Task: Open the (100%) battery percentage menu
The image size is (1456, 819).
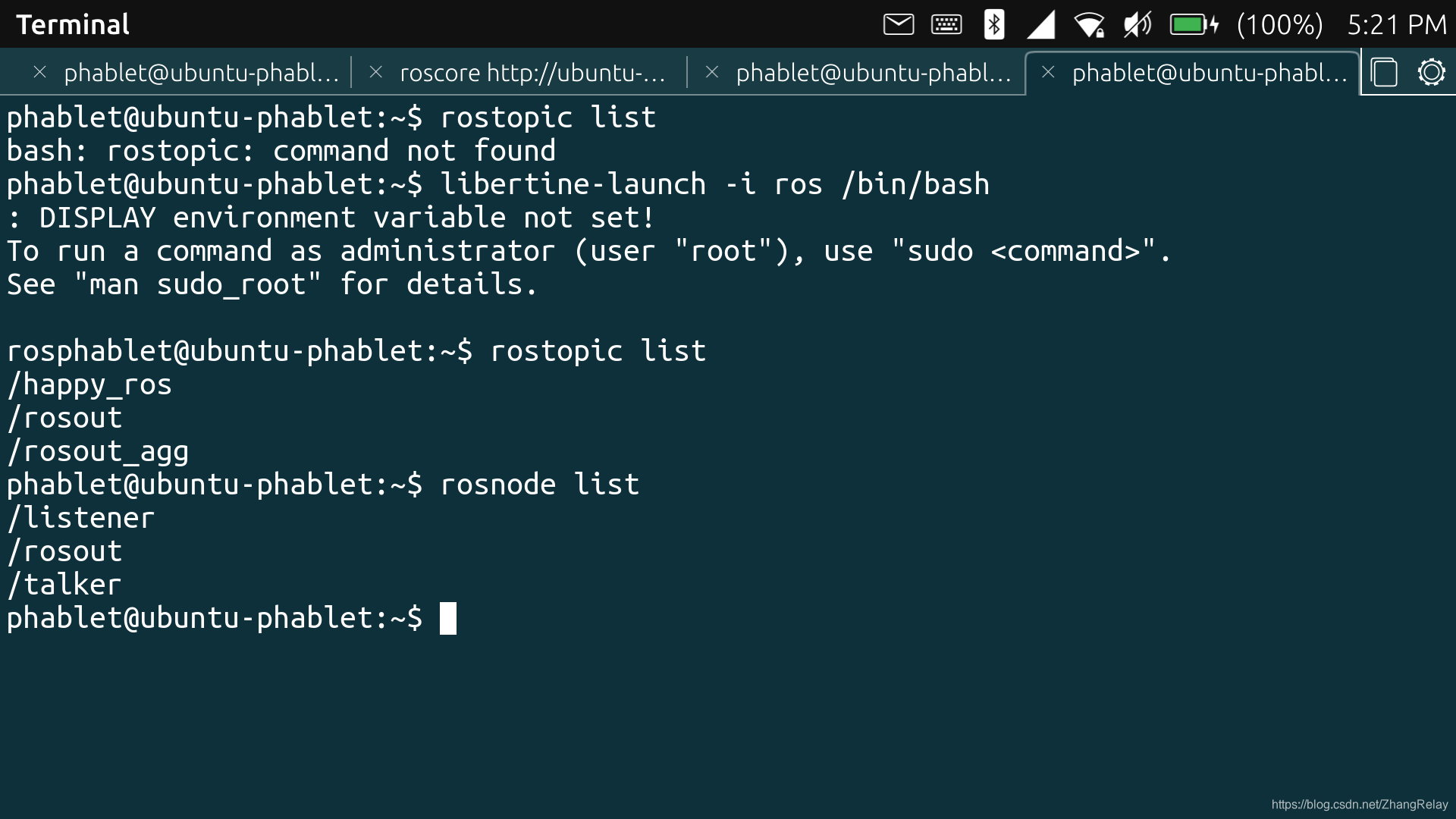Action: tap(1279, 24)
